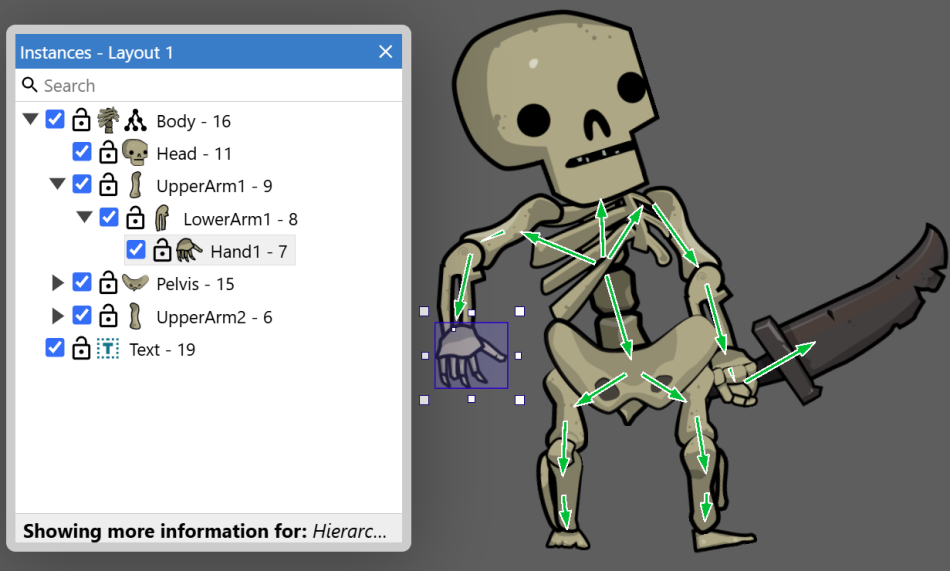
Task: Click the Pelvis bone icon
Action: [x=135, y=283]
